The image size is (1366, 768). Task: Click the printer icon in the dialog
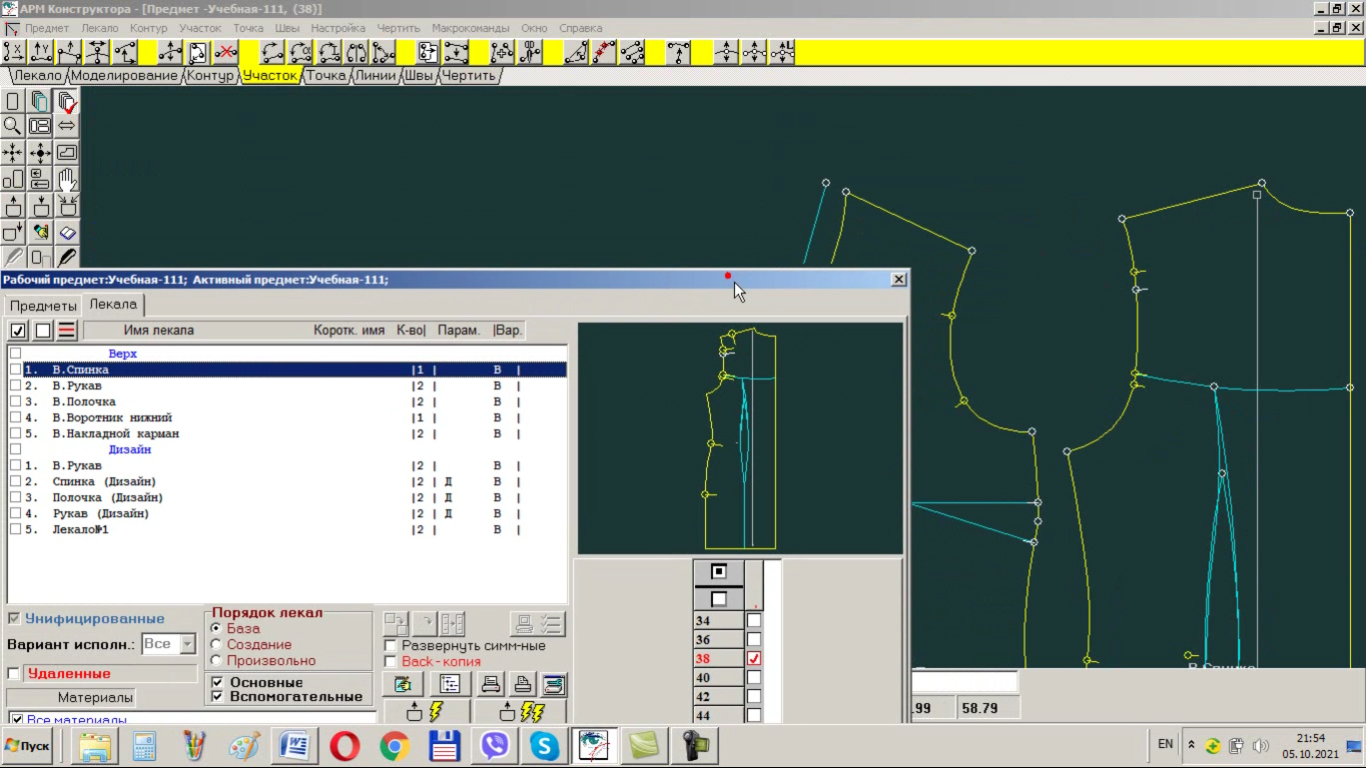point(490,685)
